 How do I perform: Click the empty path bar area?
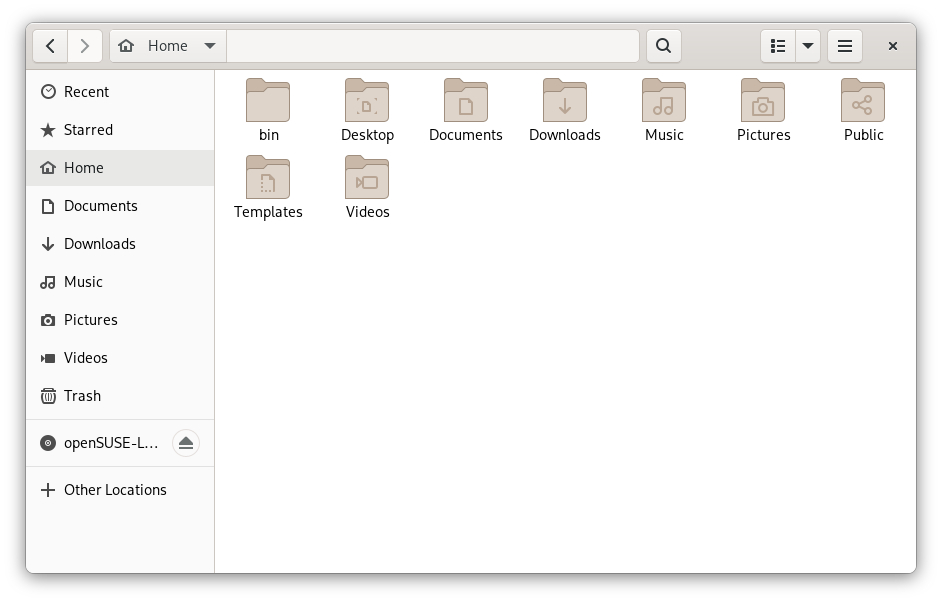click(x=432, y=46)
